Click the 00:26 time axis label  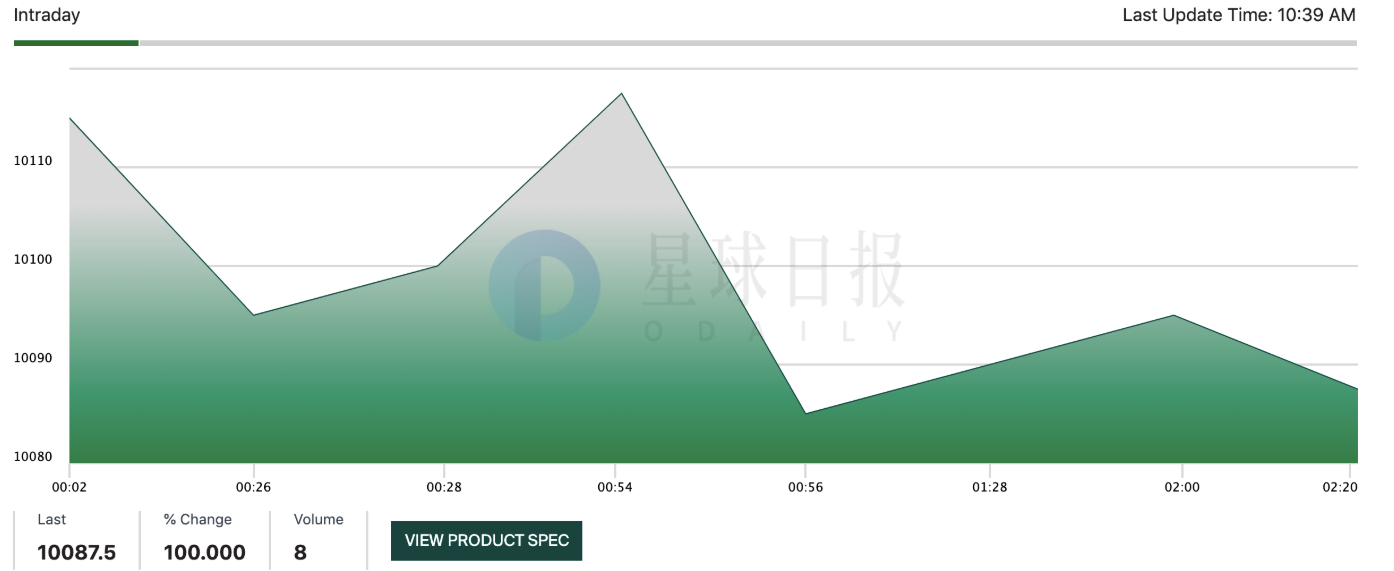tap(253, 487)
